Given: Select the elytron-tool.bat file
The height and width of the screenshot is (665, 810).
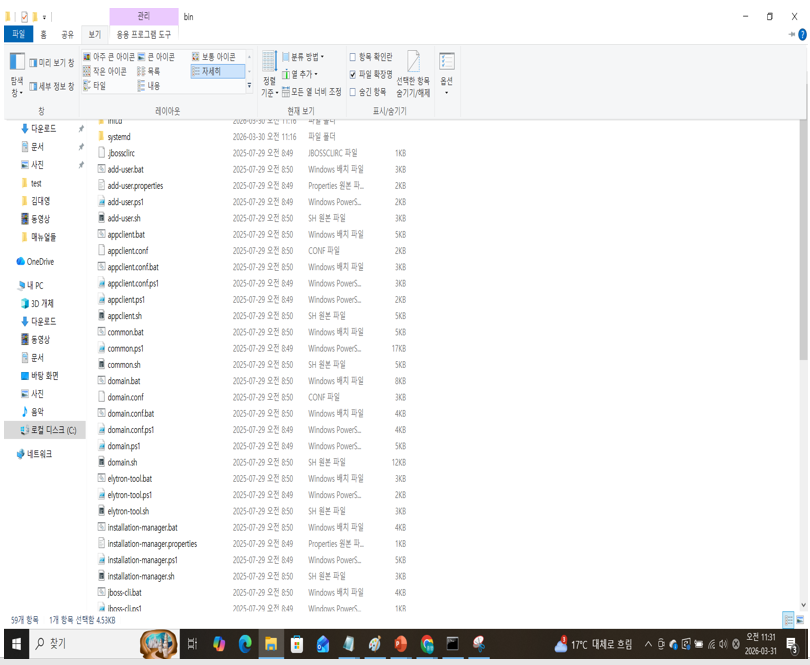Looking at the screenshot, I should point(130,478).
